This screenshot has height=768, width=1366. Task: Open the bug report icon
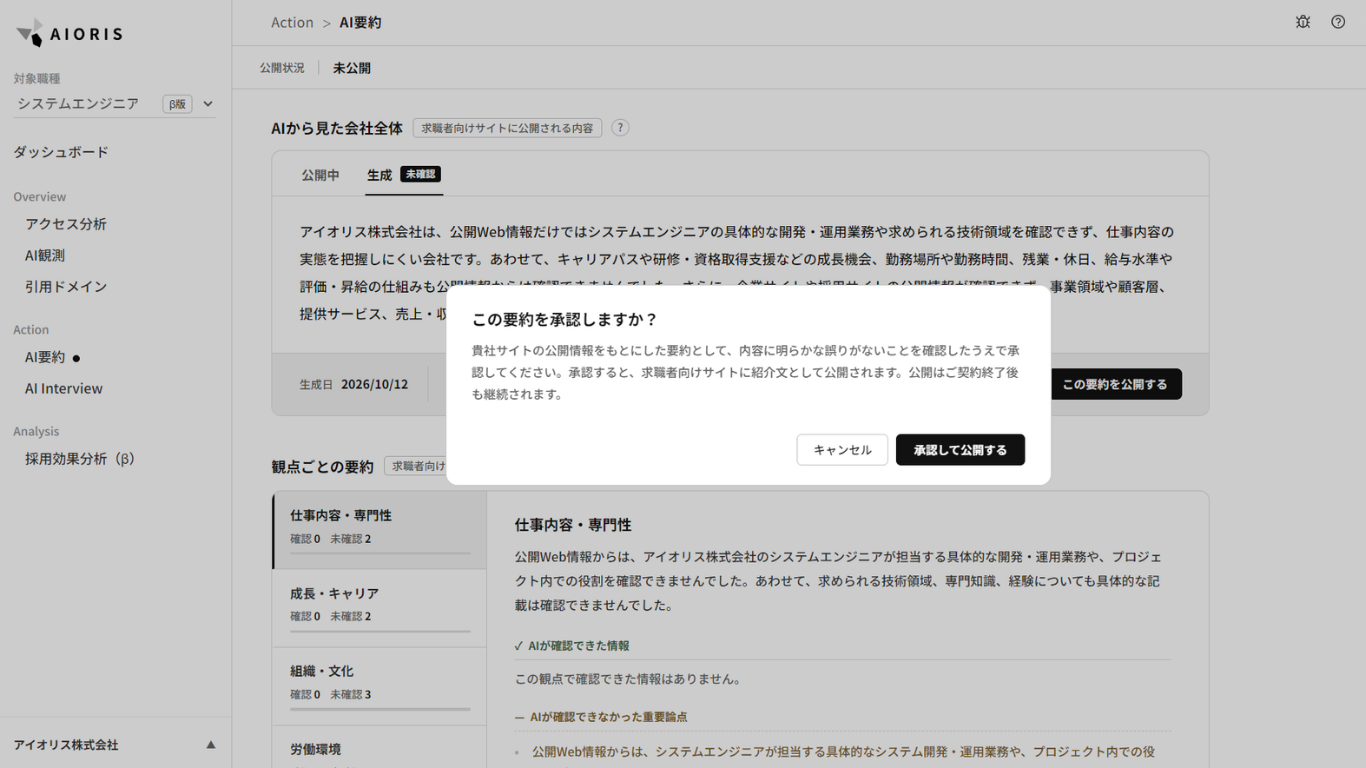tap(1303, 22)
